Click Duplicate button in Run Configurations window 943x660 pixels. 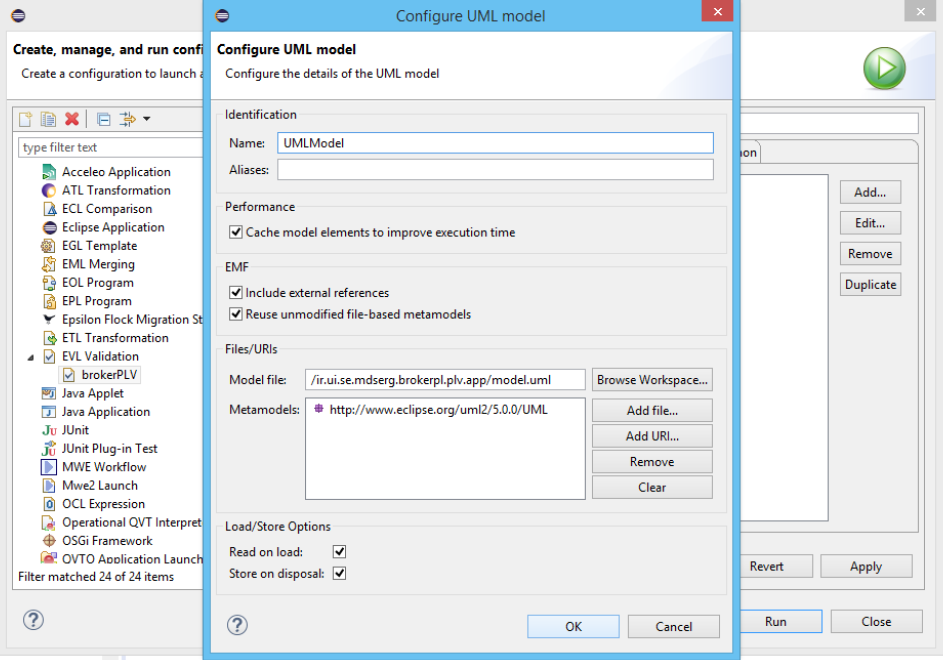coord(870,285)
